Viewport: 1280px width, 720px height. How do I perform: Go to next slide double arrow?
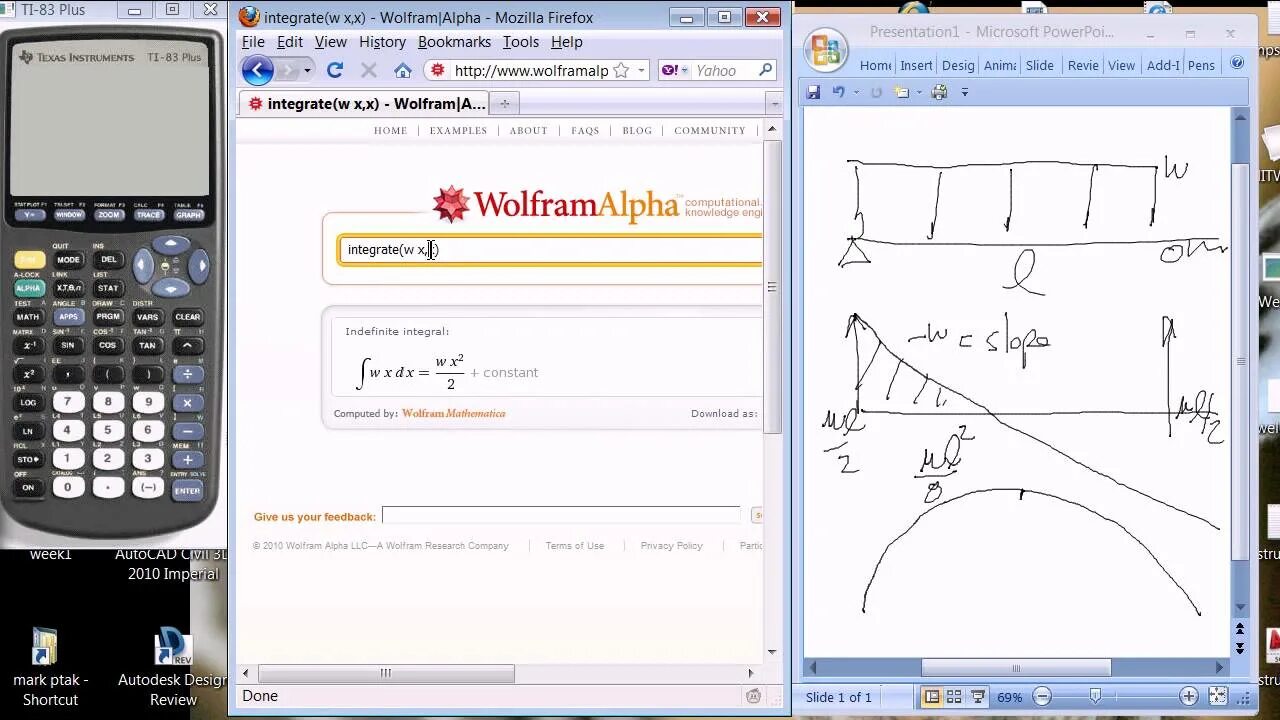pyautogui.click(x=1240, y=647)
